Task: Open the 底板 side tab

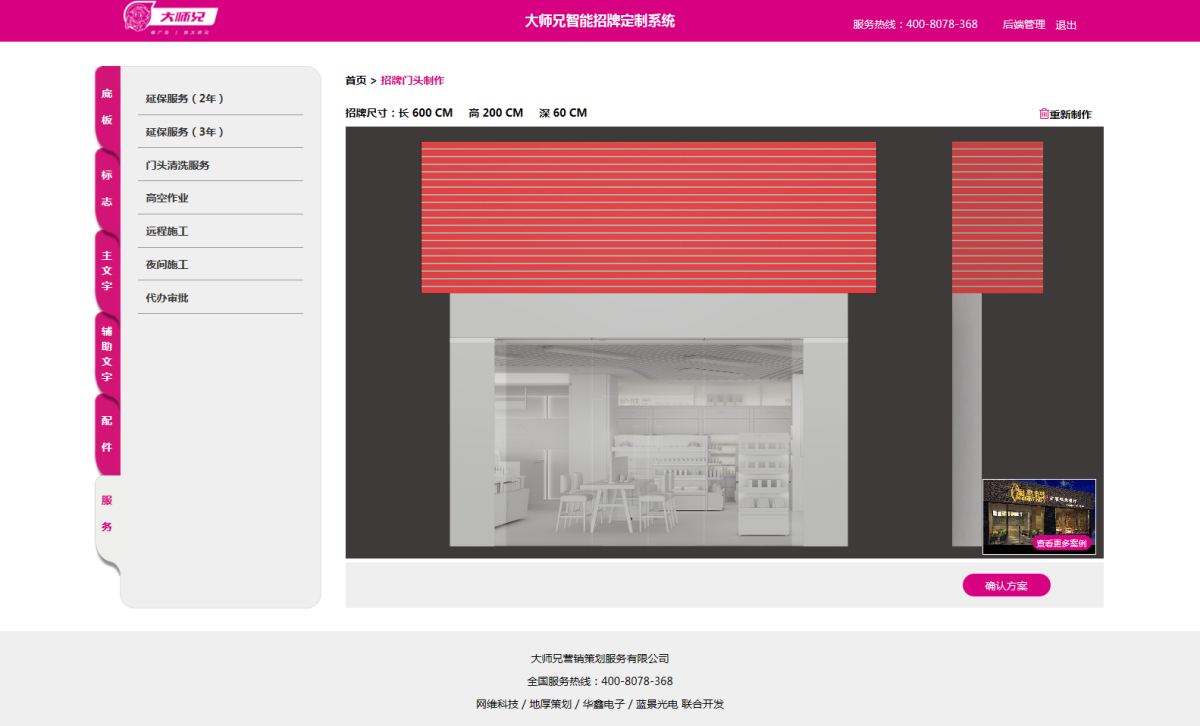Action: pos(107,107)
